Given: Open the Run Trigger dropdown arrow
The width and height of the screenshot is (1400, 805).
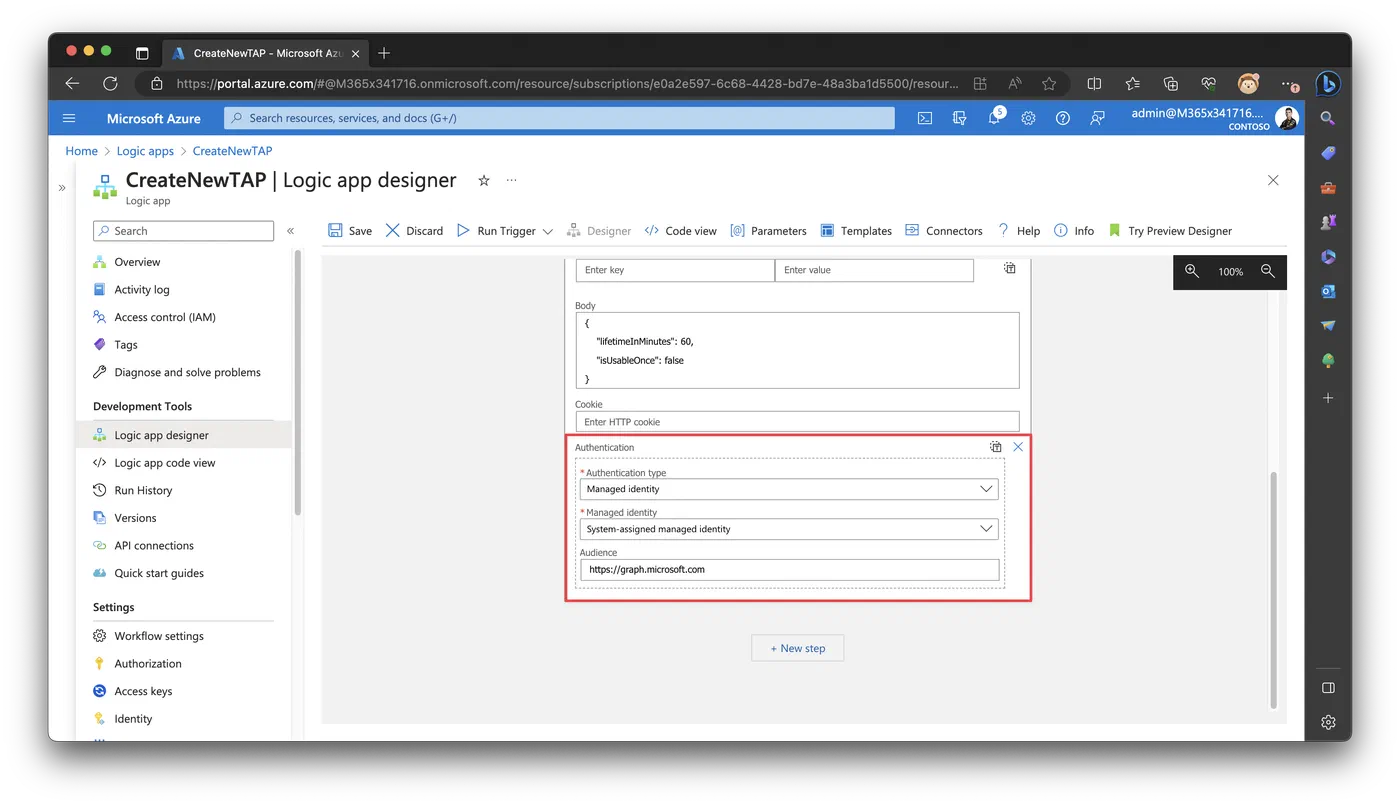Looking at the screenshot, I should (x=547, y=231).
